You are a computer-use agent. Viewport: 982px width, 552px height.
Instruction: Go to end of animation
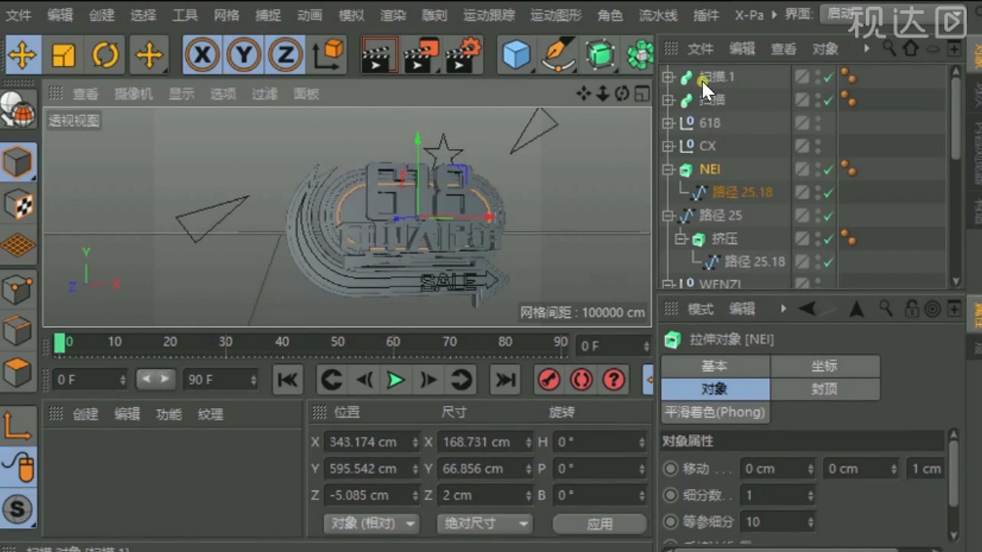click(x=505, y=380)
